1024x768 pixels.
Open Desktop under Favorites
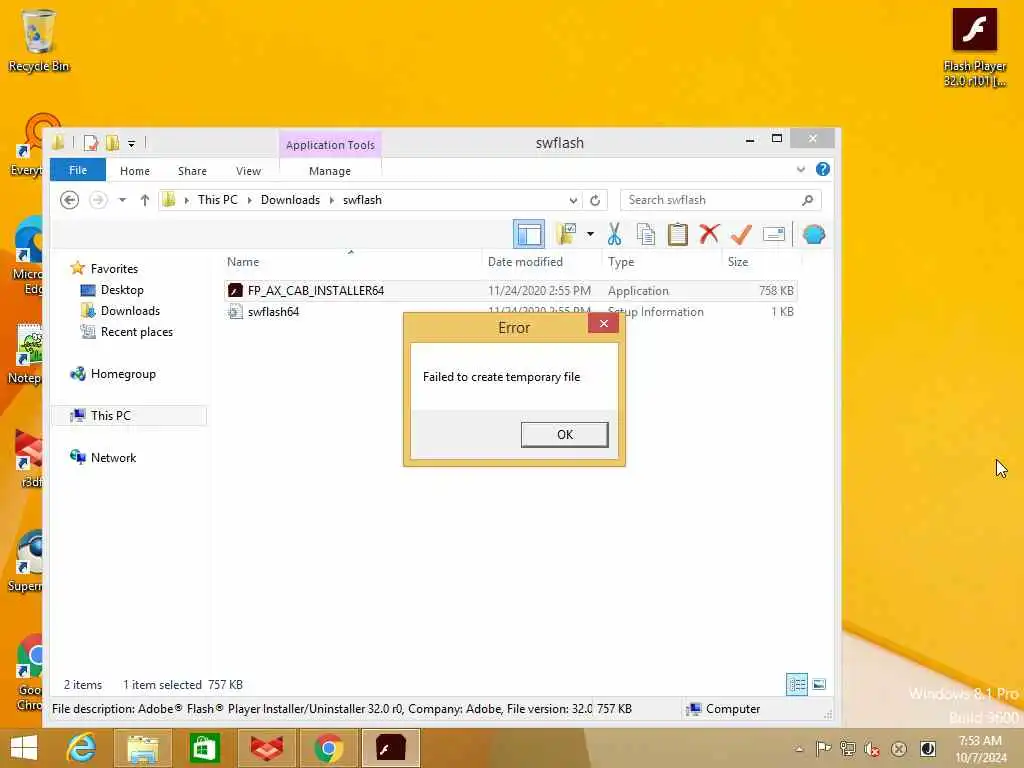(x=121, y=290)
